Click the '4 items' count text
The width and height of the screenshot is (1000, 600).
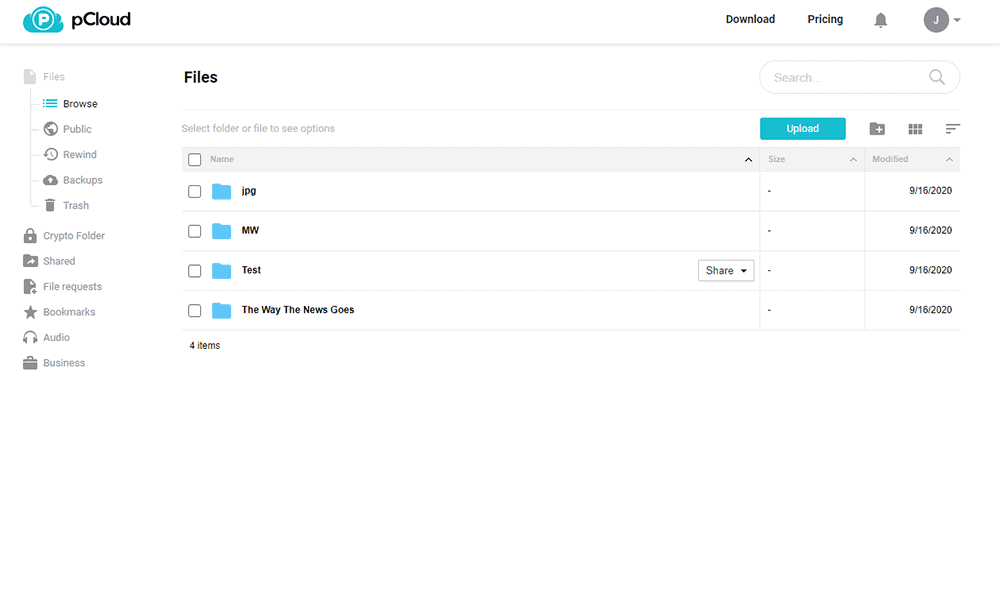coord(205,346)
